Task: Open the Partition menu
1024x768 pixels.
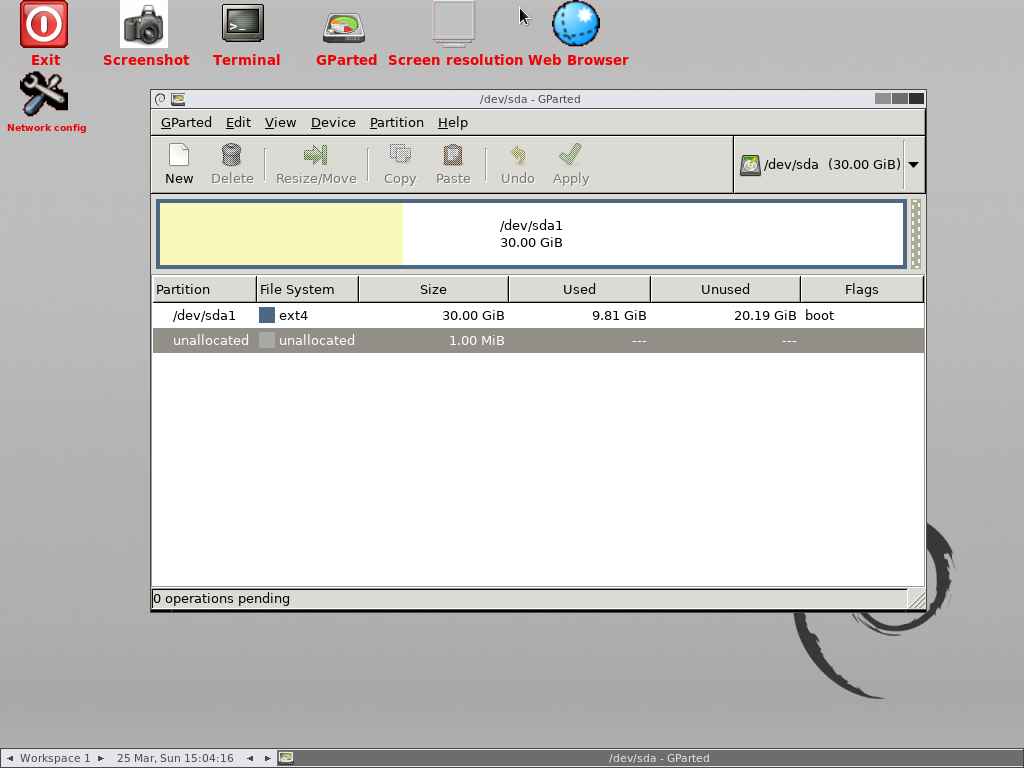Action: click(x=396, y=122)
